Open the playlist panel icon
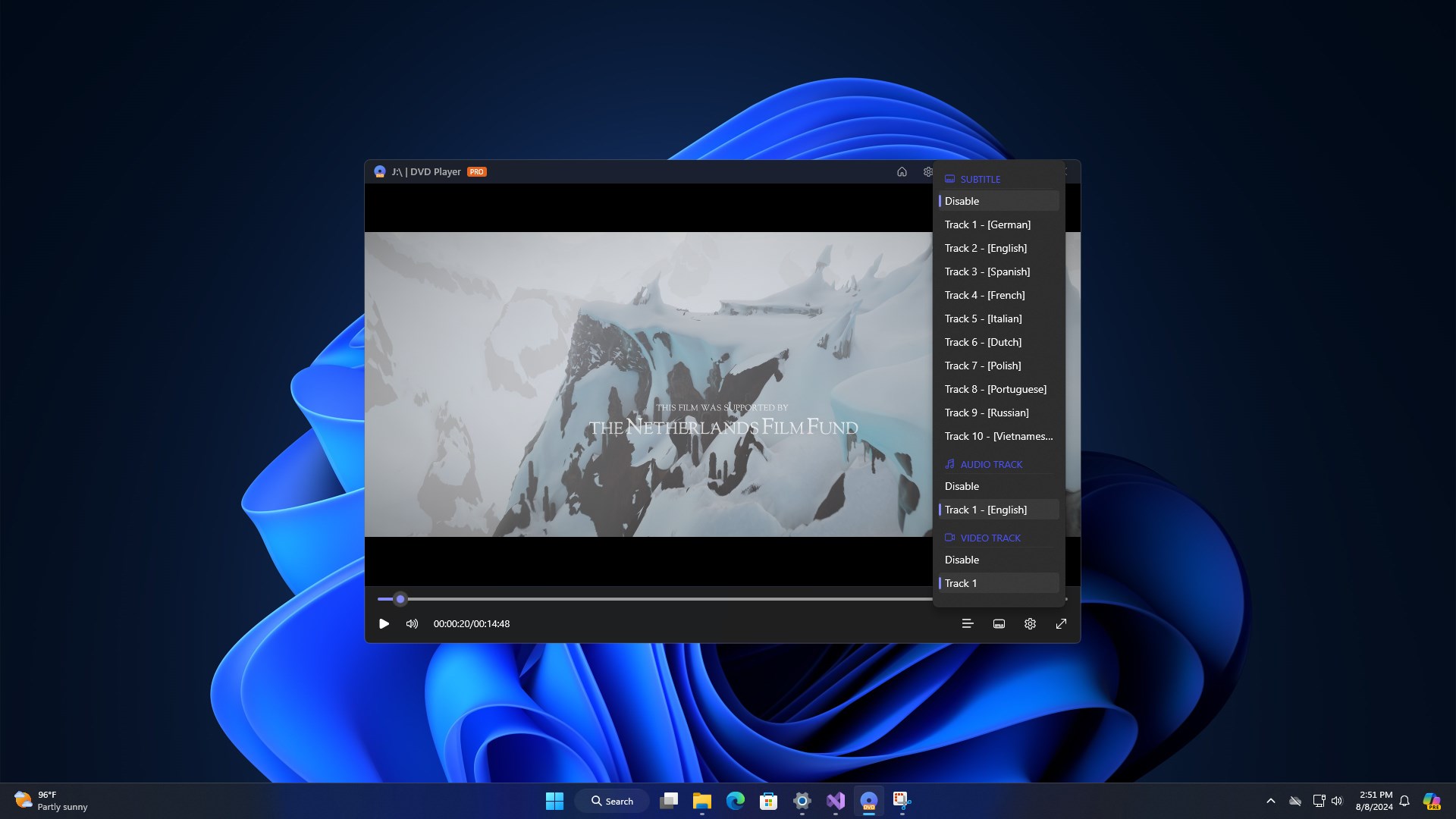1456x819 pixels. coord(967,623)
